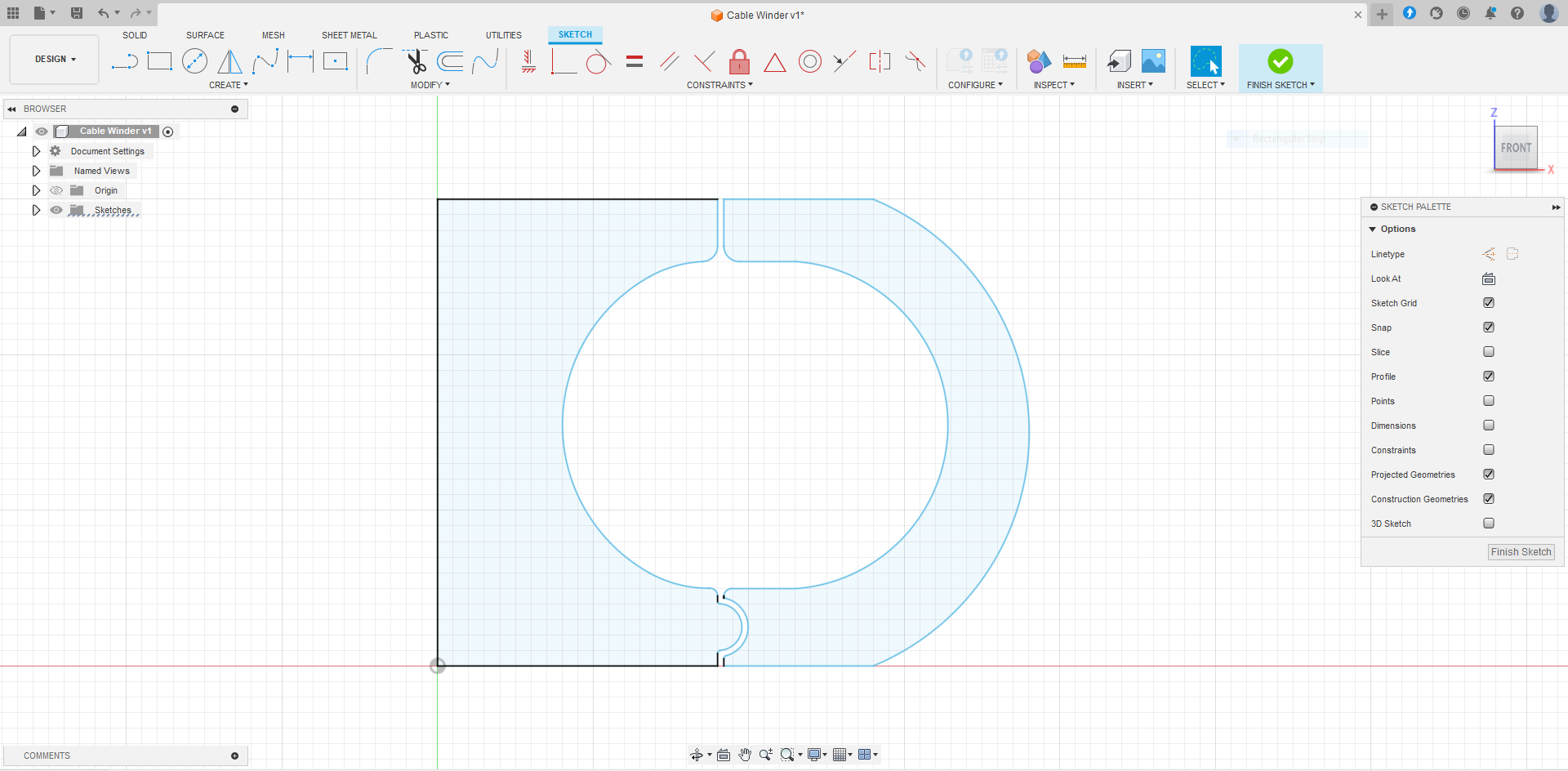The image size is (1568, 771).
Task: Select the Fillet tool in Modify
Action: [x=380, y=61]
